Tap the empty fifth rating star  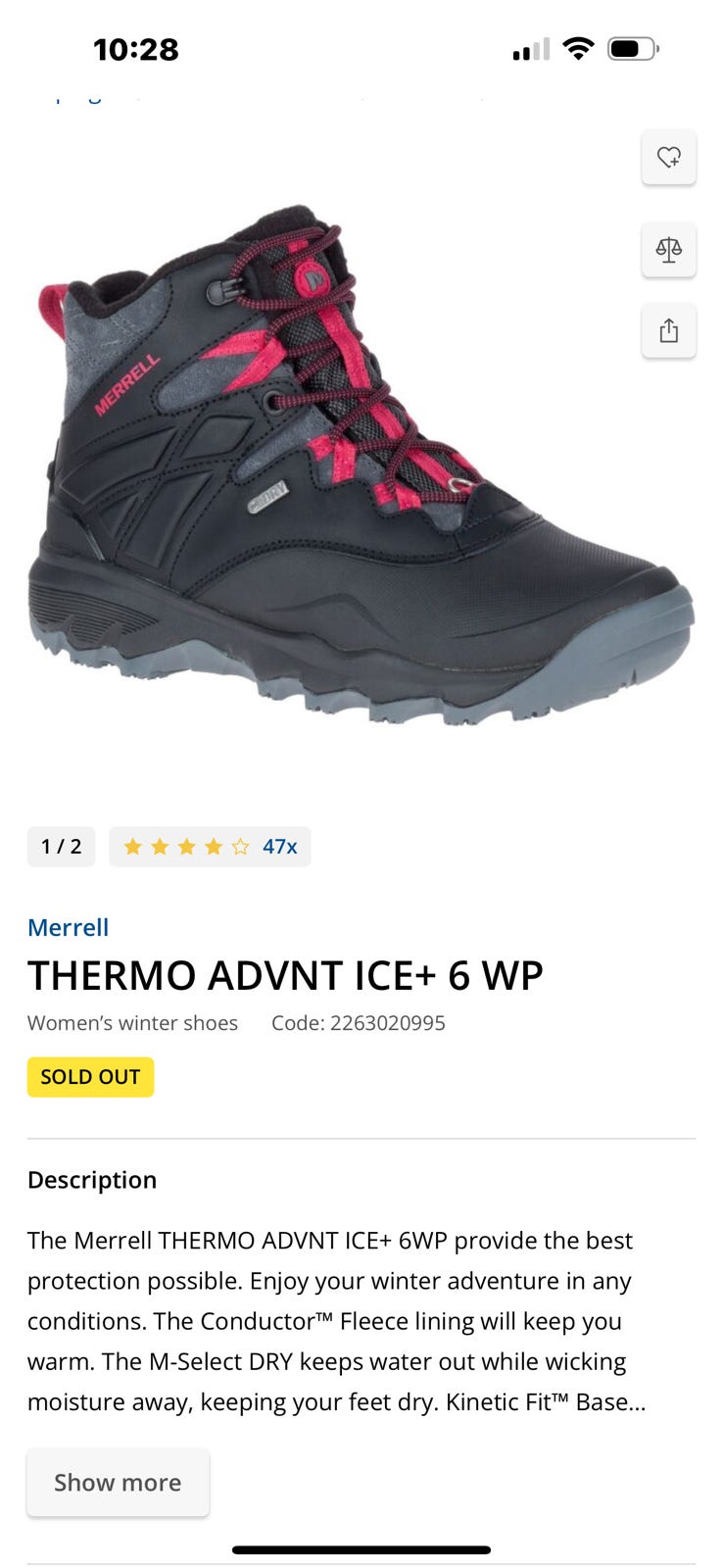tap(240, 847)
